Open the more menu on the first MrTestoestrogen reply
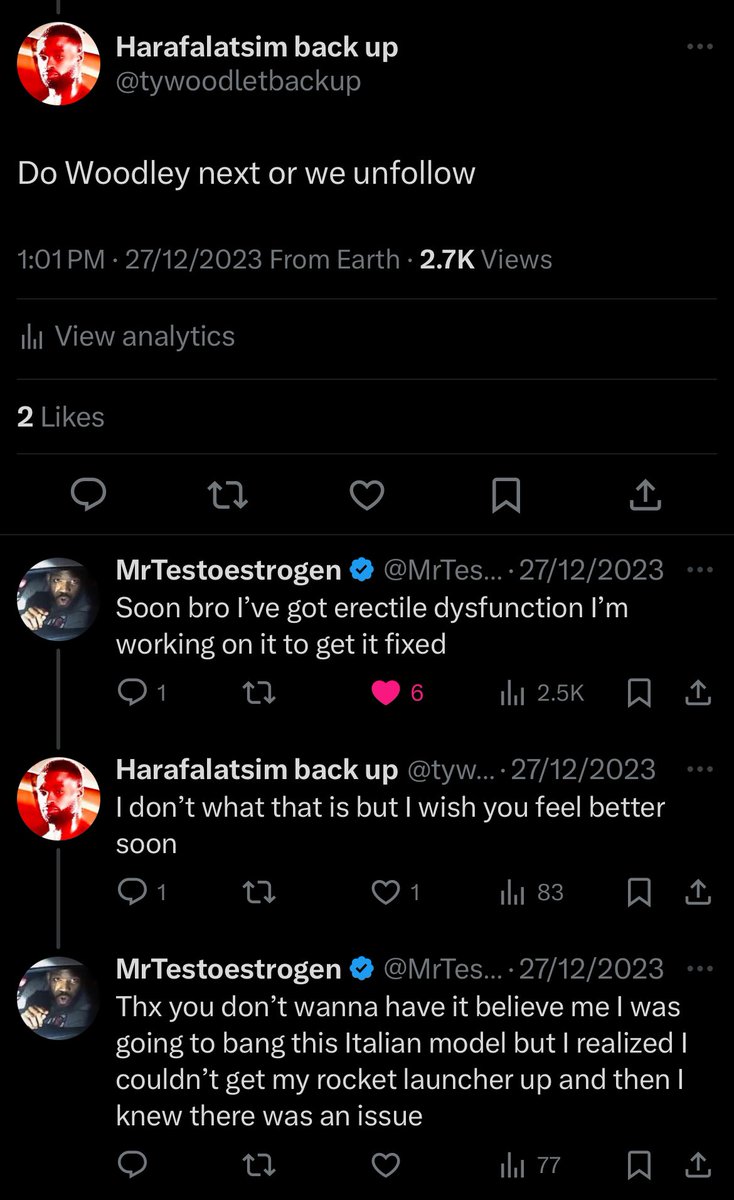 point(701,570)
